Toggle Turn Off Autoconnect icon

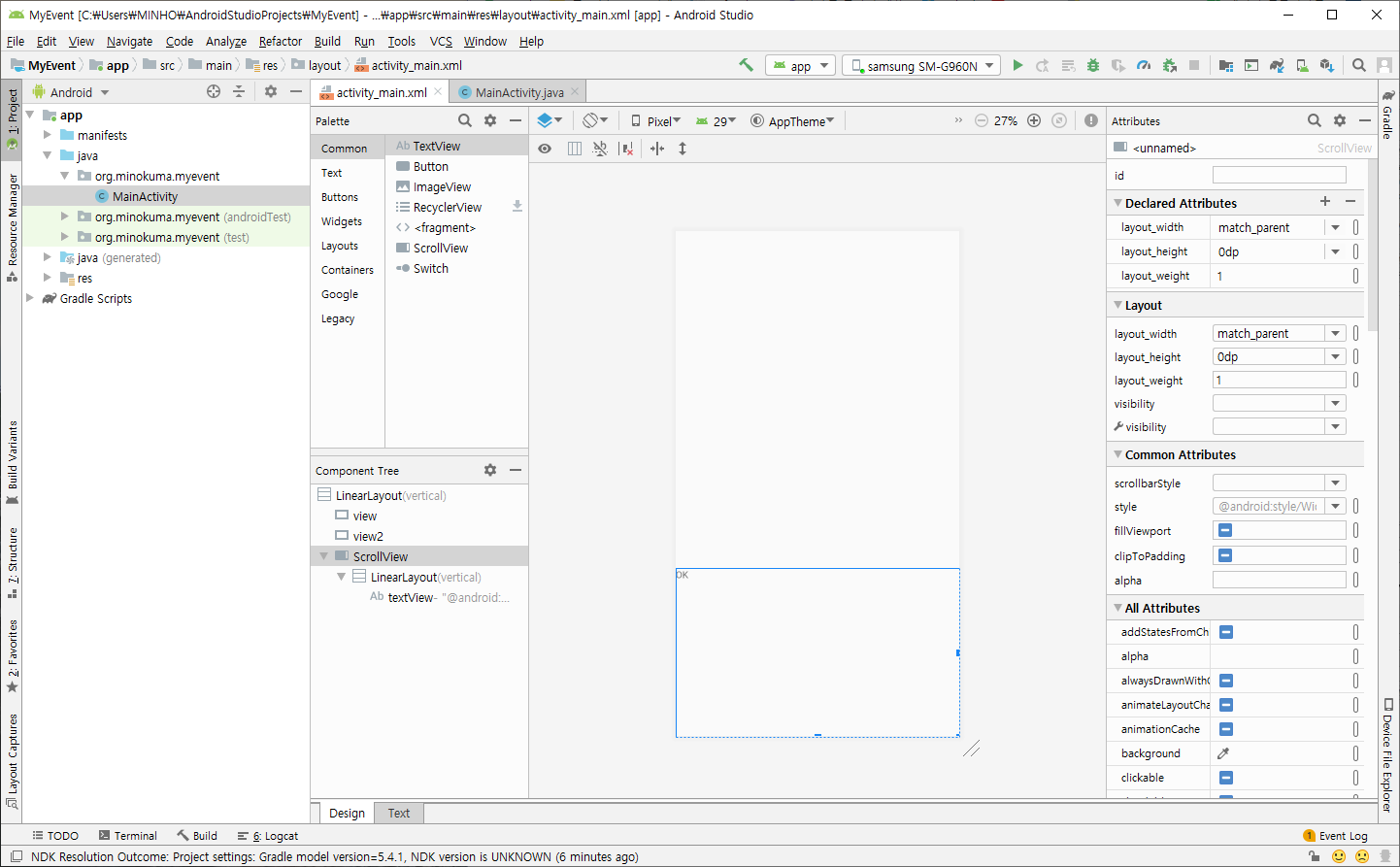[x=600, y=149]
